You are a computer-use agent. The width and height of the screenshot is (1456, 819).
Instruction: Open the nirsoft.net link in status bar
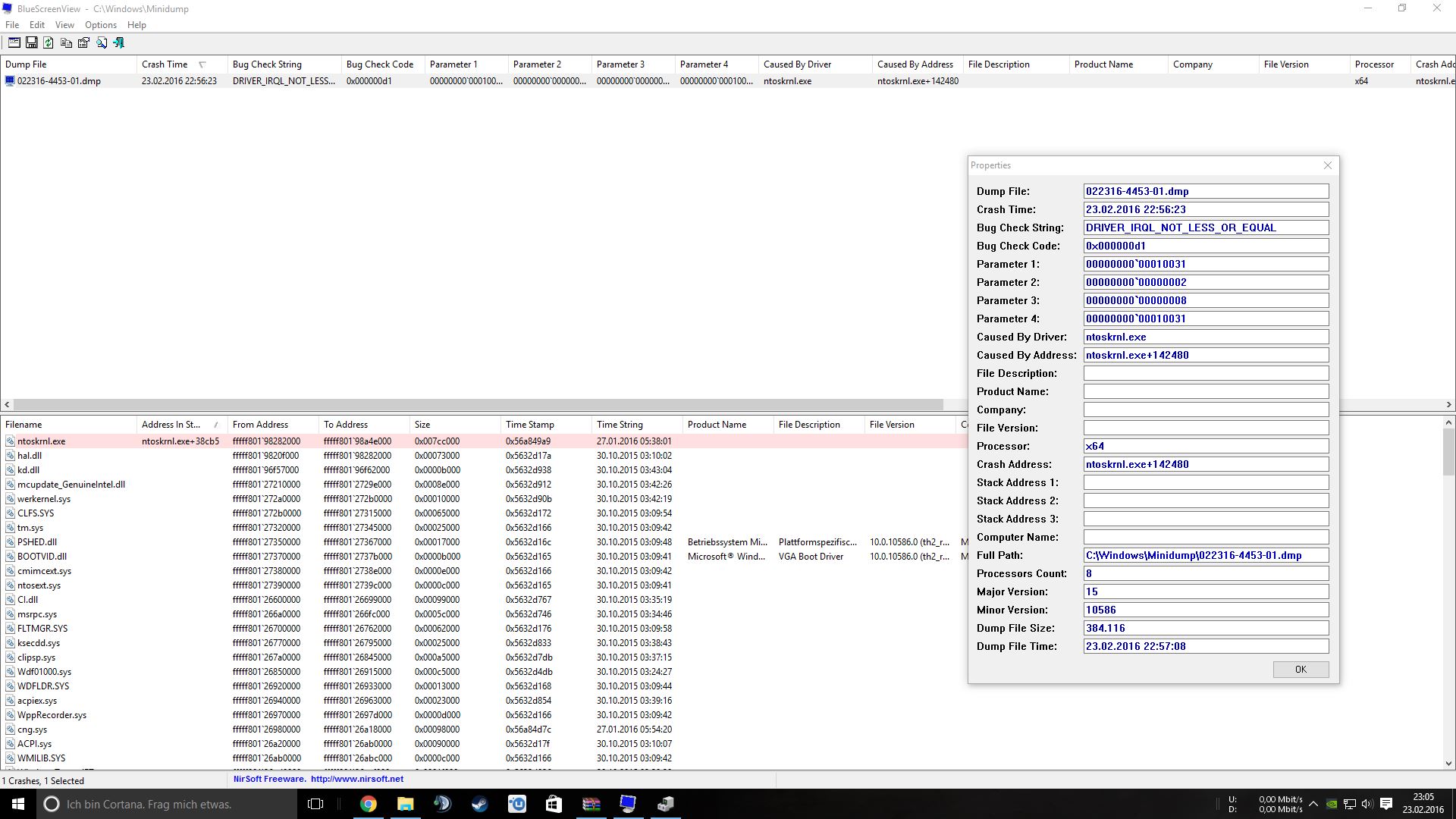point(356,779)
